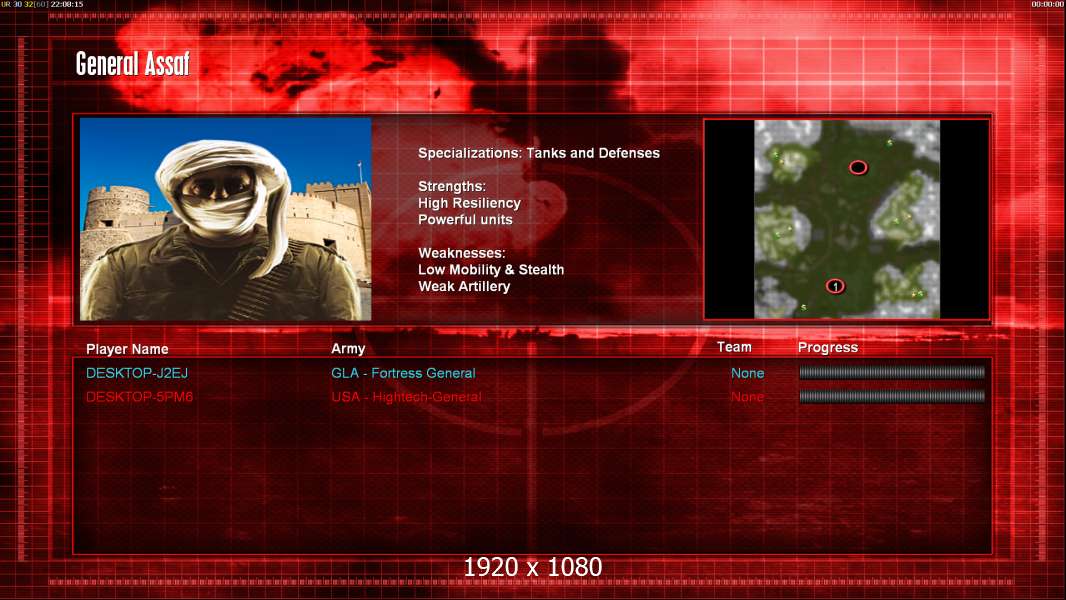Click player name DESKTOP-J2EJ
1066x600 pixels.
pos(137,373)
